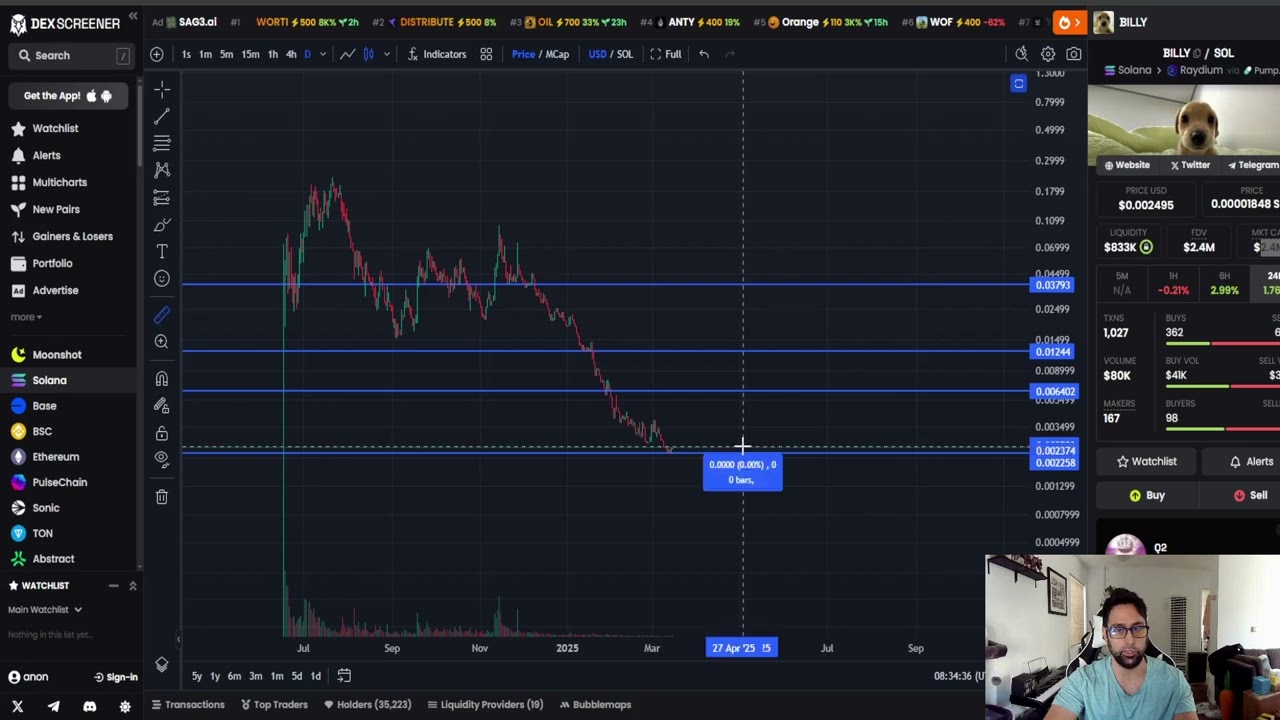The image size is (1280, 720).
Task: Undo the last chart action
Action: (x=704, y=54)
